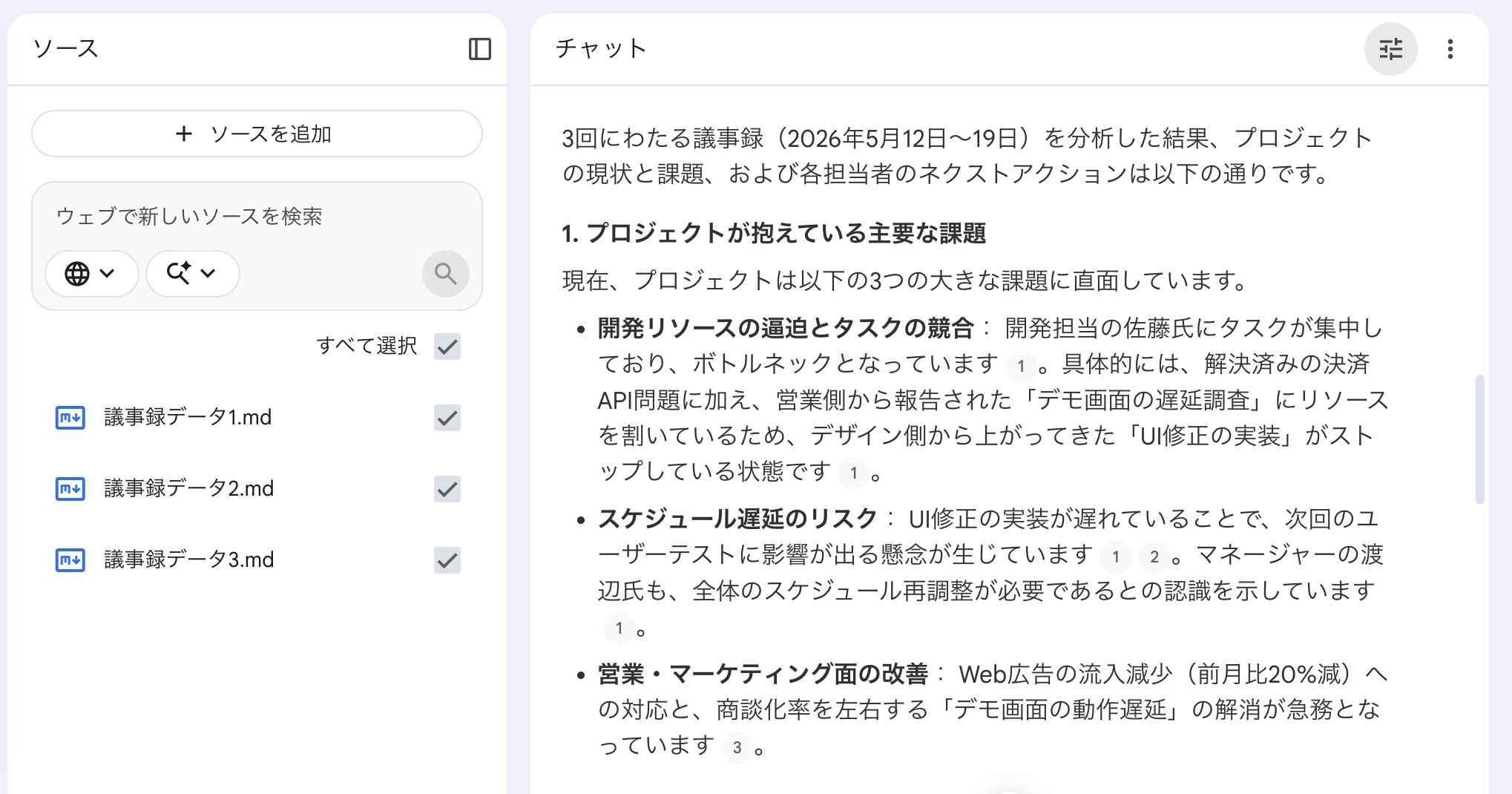The image size is (1512, 794).
Task: Select the 議事録データ1.md source name
Action: coord(188,418)
